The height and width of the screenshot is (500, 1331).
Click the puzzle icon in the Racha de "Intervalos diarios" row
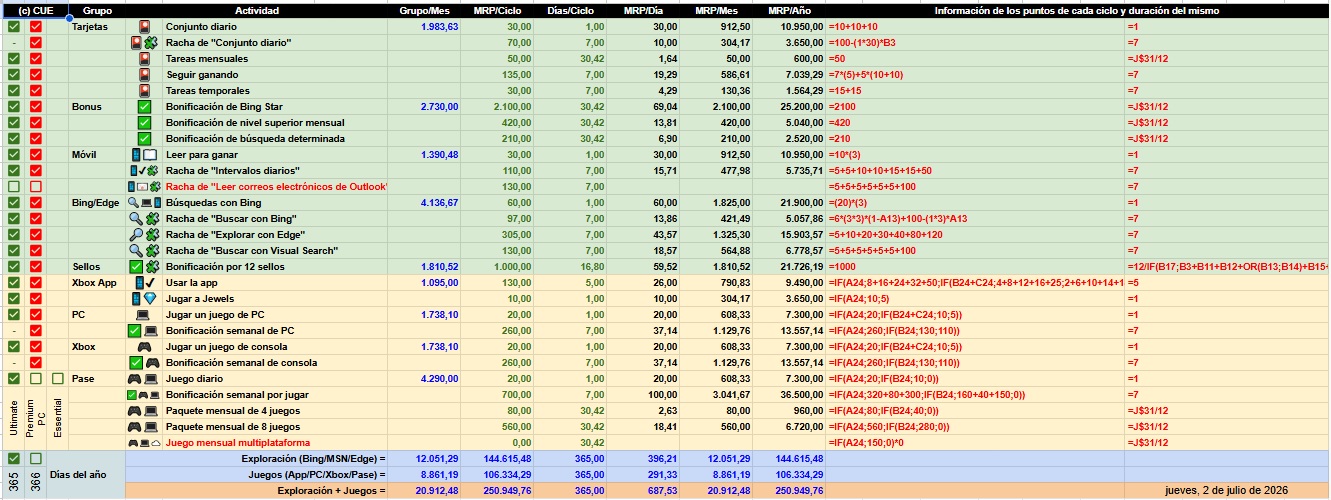pyautogui.click(x=153, y=171)
